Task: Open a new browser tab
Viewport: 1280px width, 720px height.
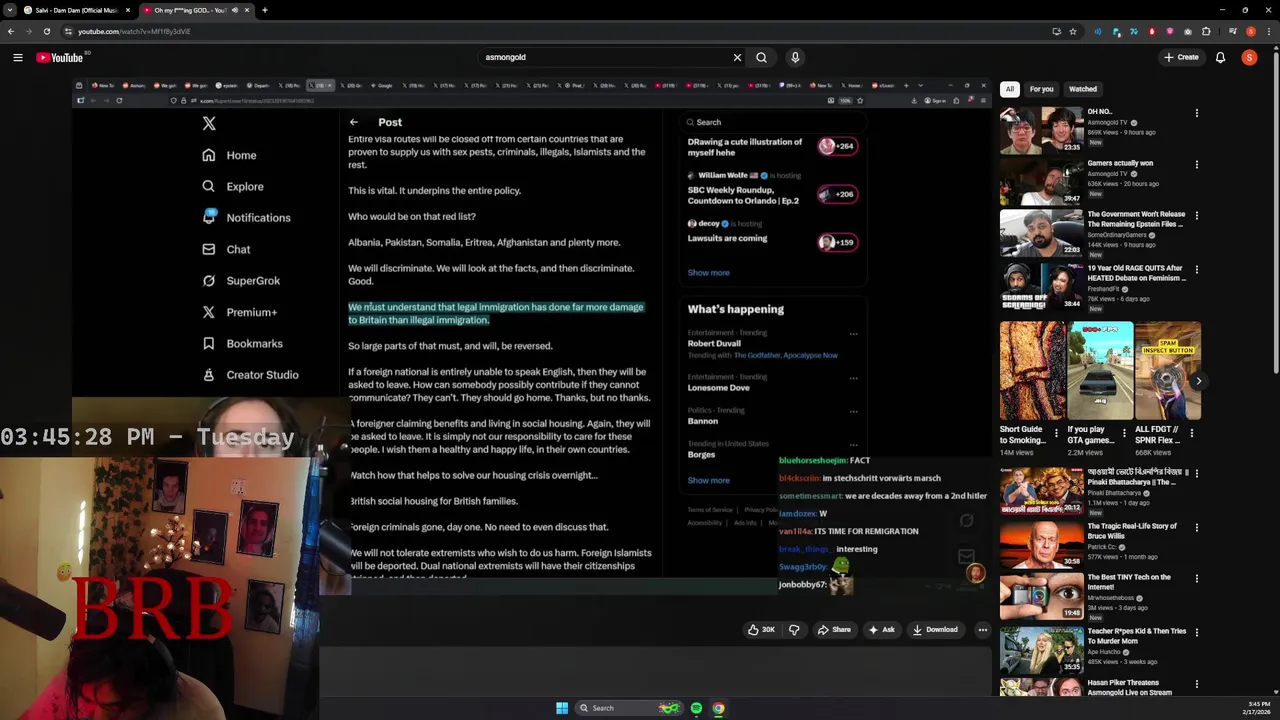Action: [264, 10]
